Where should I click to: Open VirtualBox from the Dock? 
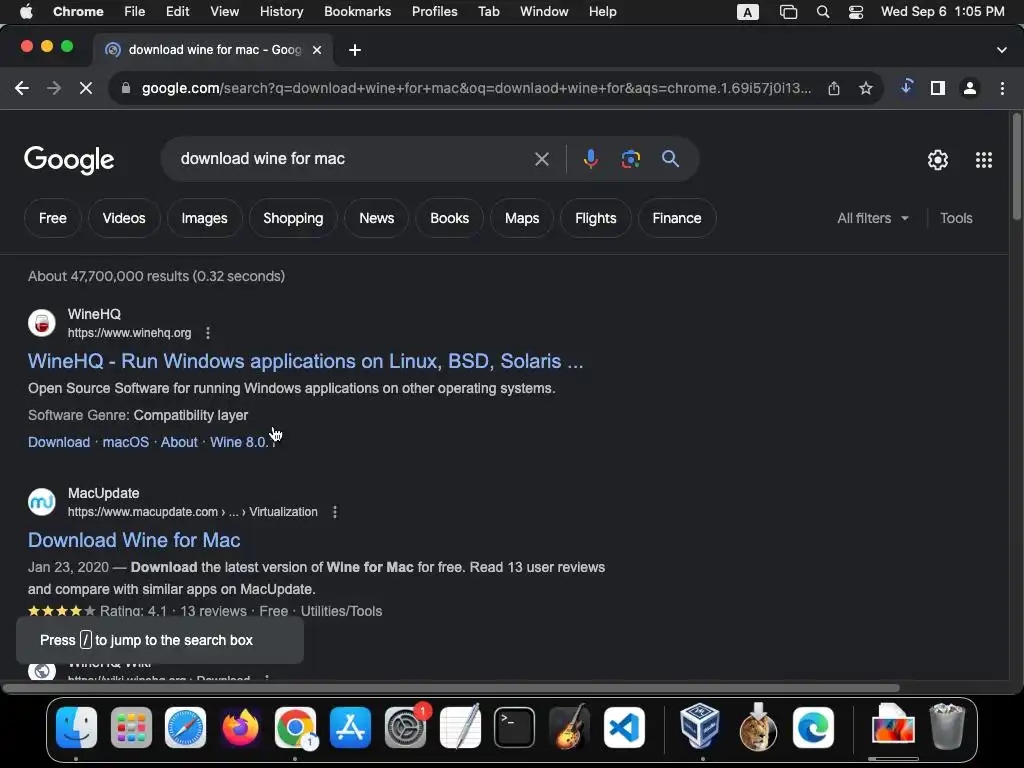(700, 726)
